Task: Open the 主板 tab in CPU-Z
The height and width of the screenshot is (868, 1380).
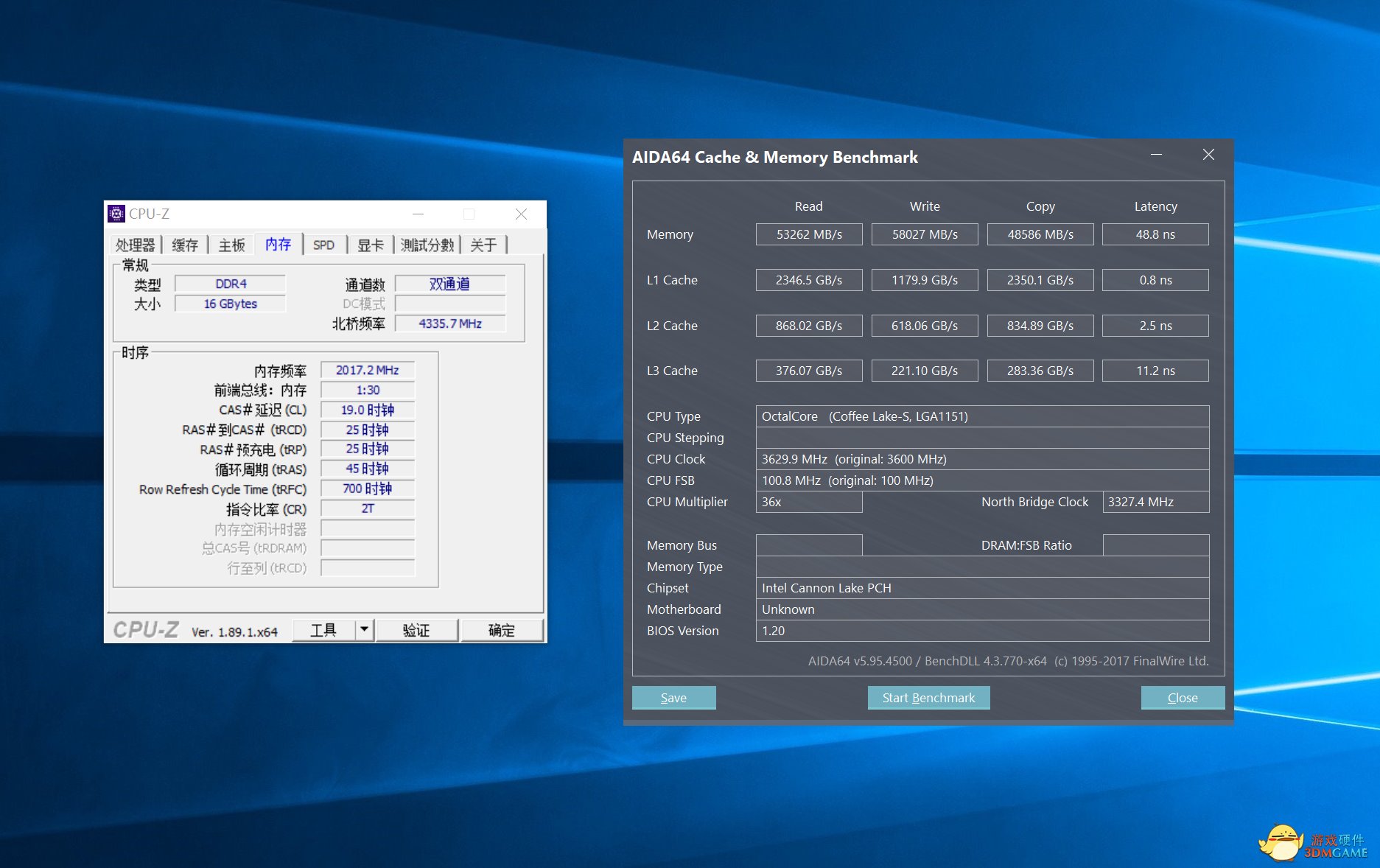Action: (231, 245)
